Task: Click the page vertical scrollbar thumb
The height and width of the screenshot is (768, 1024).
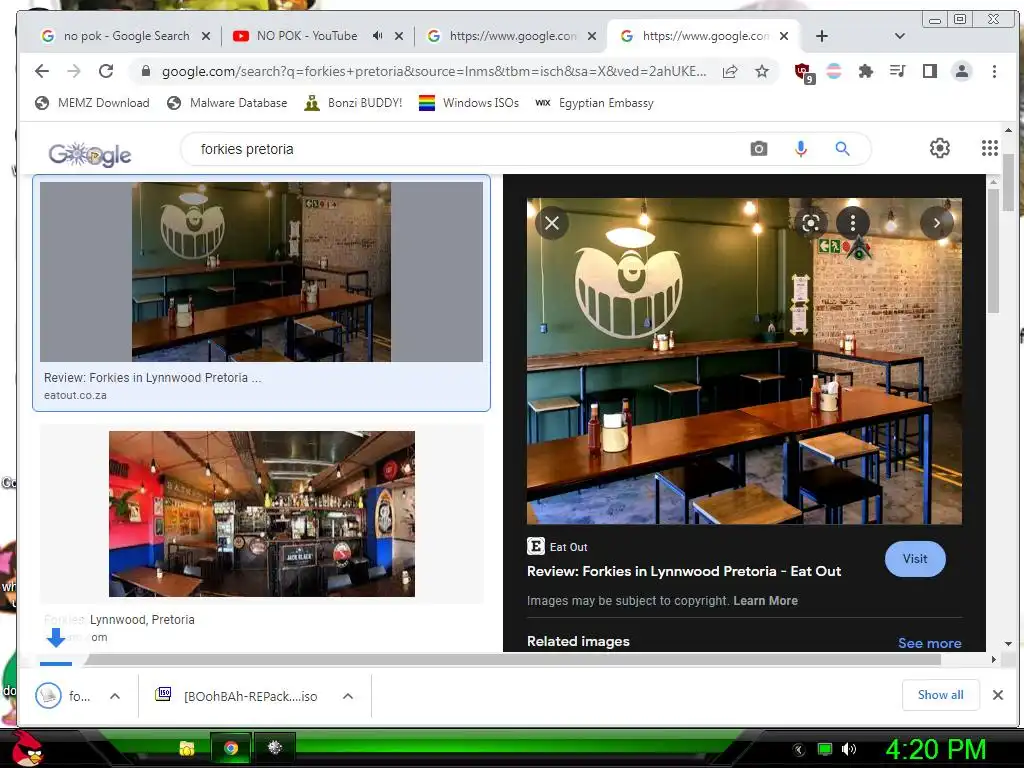Action: (1008, 183)
